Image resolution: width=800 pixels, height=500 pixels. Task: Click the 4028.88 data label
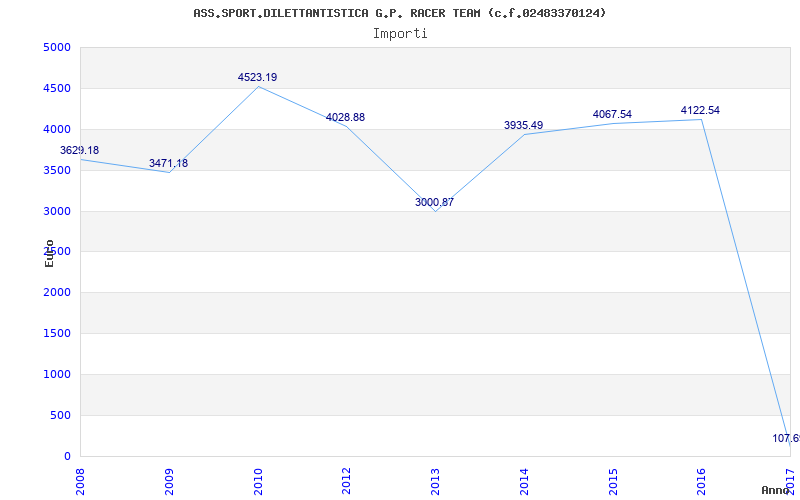(x=345, y=117)
